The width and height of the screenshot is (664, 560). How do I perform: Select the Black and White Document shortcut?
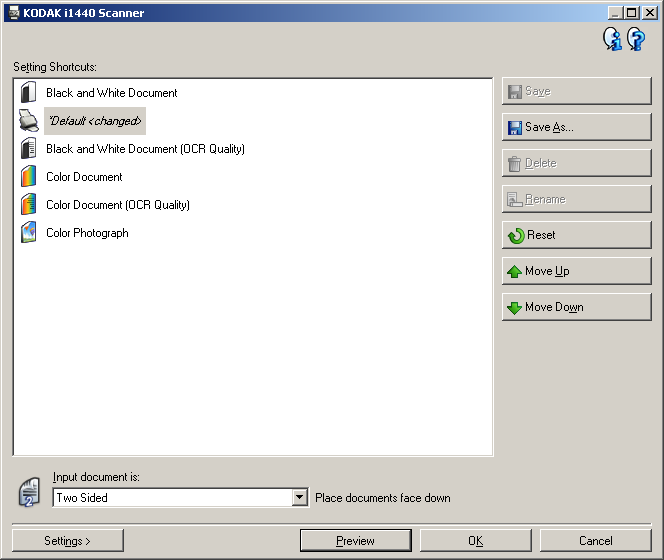pyautogui.click(x=111, y=93)
